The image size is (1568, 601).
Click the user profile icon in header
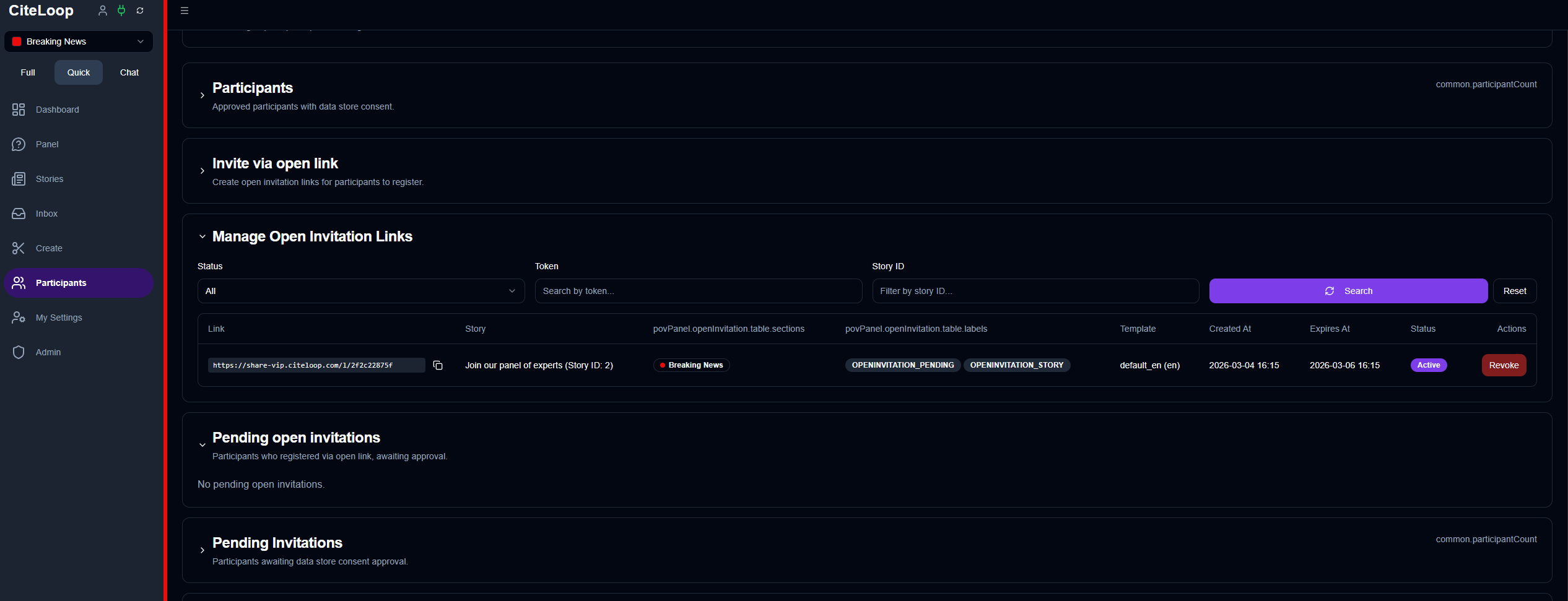tap(103, 11)
